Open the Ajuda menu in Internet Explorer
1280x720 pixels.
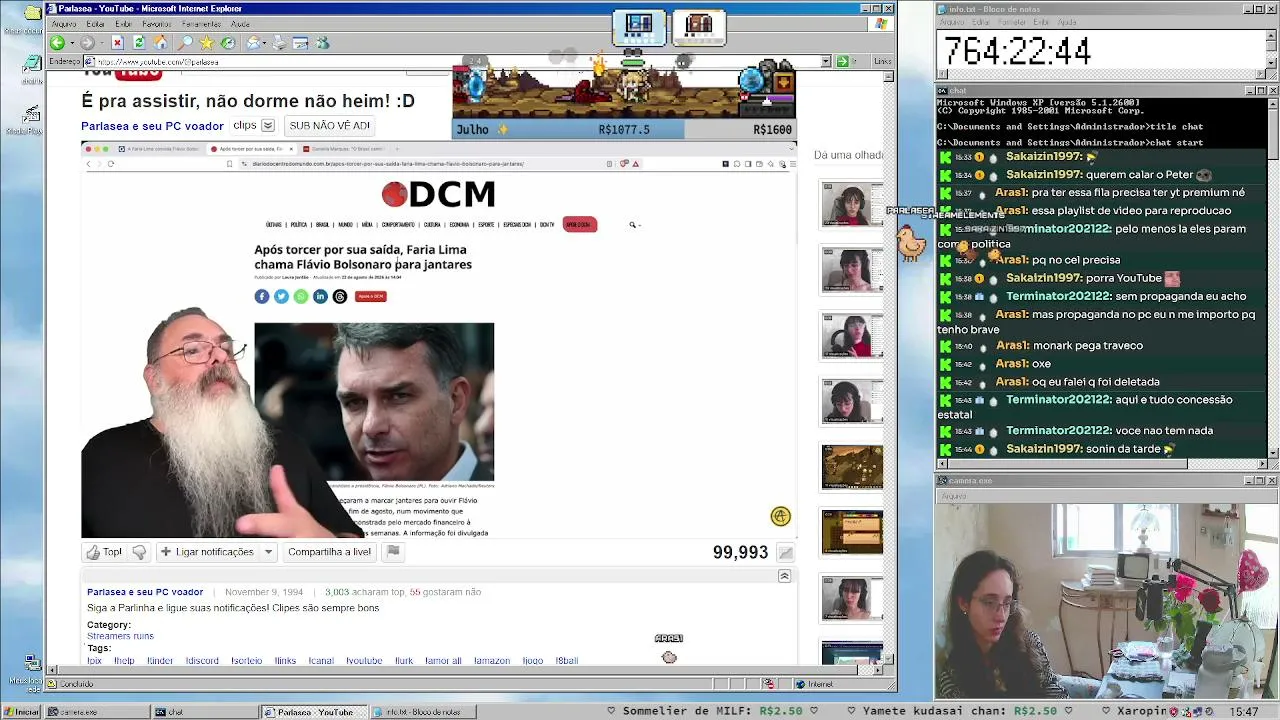coord(240,24)
